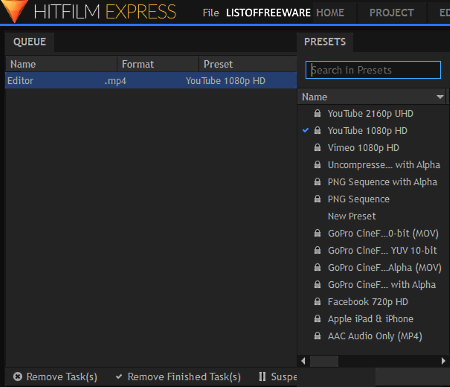
Task: Select GoPro CineF... YUV 10-bit preset
Action: [382, 250]
